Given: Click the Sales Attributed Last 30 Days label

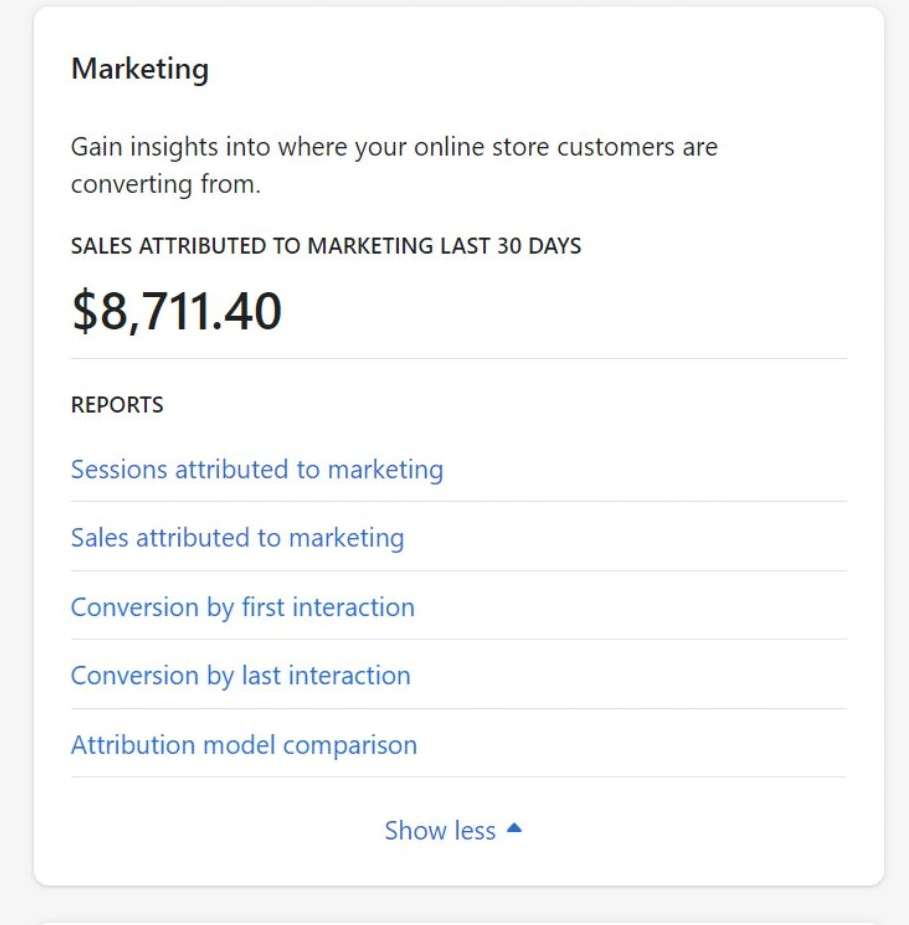Looking at the screenshot, I should (326, 245).
